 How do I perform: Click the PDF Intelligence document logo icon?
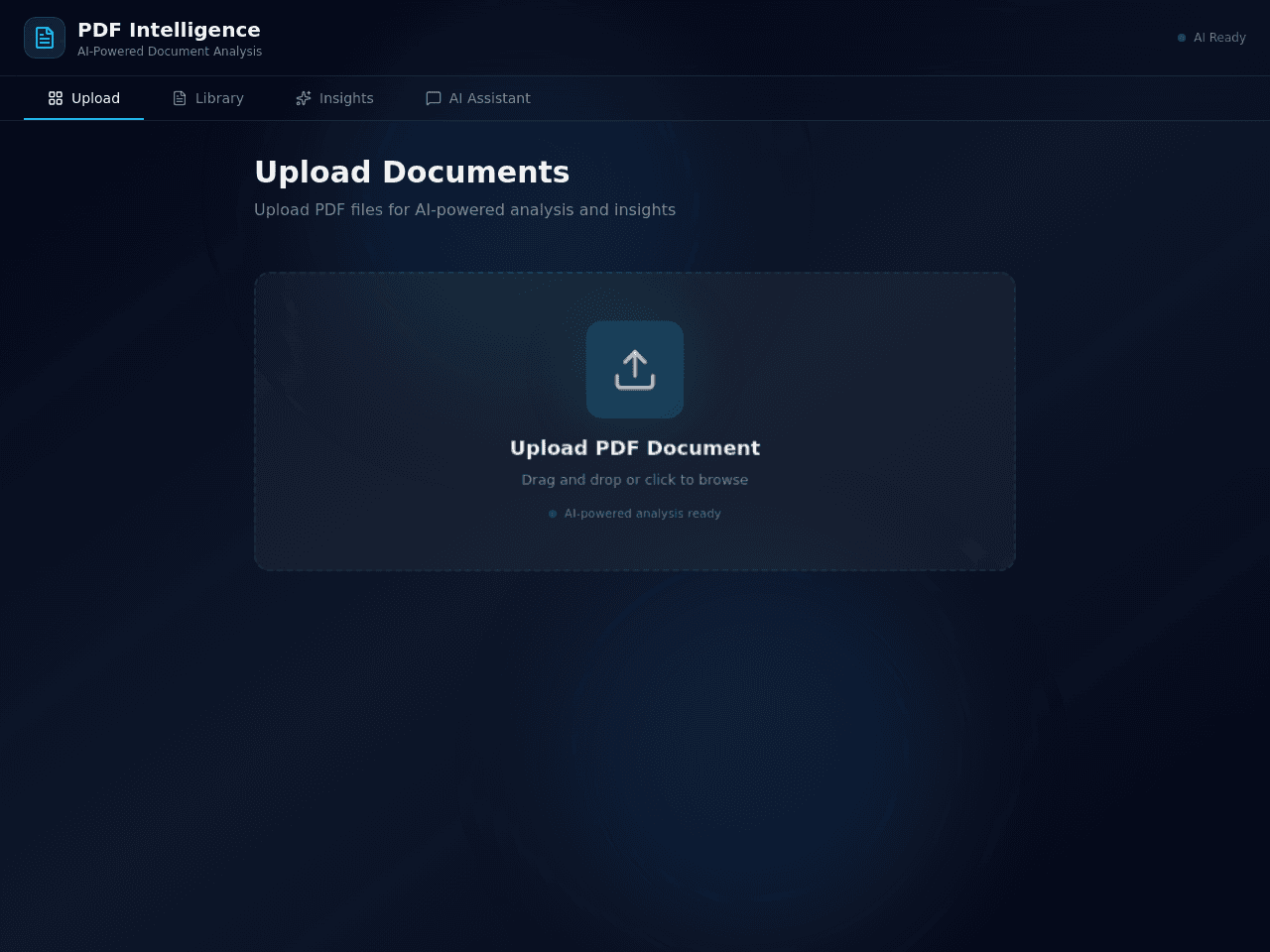click(45, 38)
